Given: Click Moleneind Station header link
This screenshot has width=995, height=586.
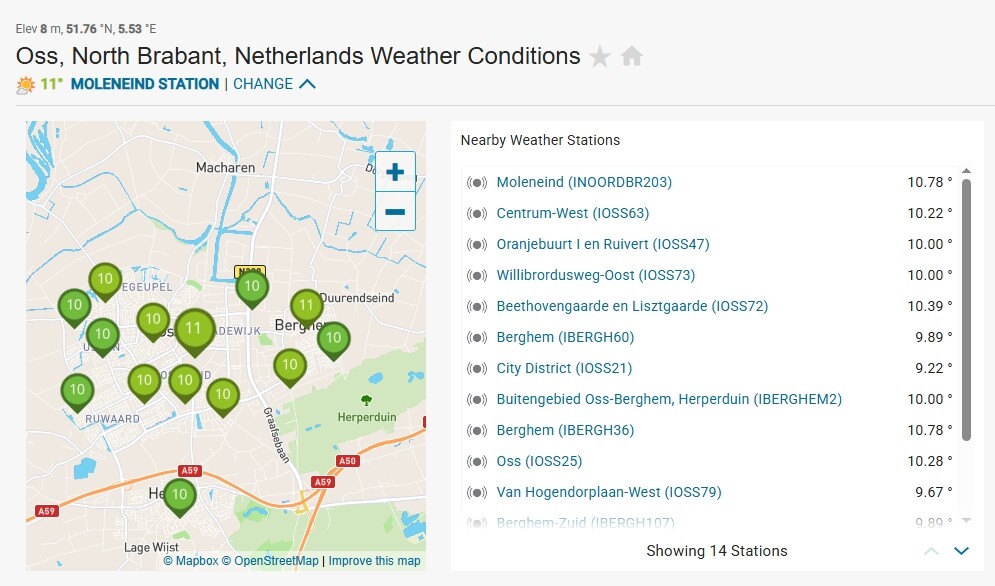Looking at the screenshot, I should coord(145,84).
